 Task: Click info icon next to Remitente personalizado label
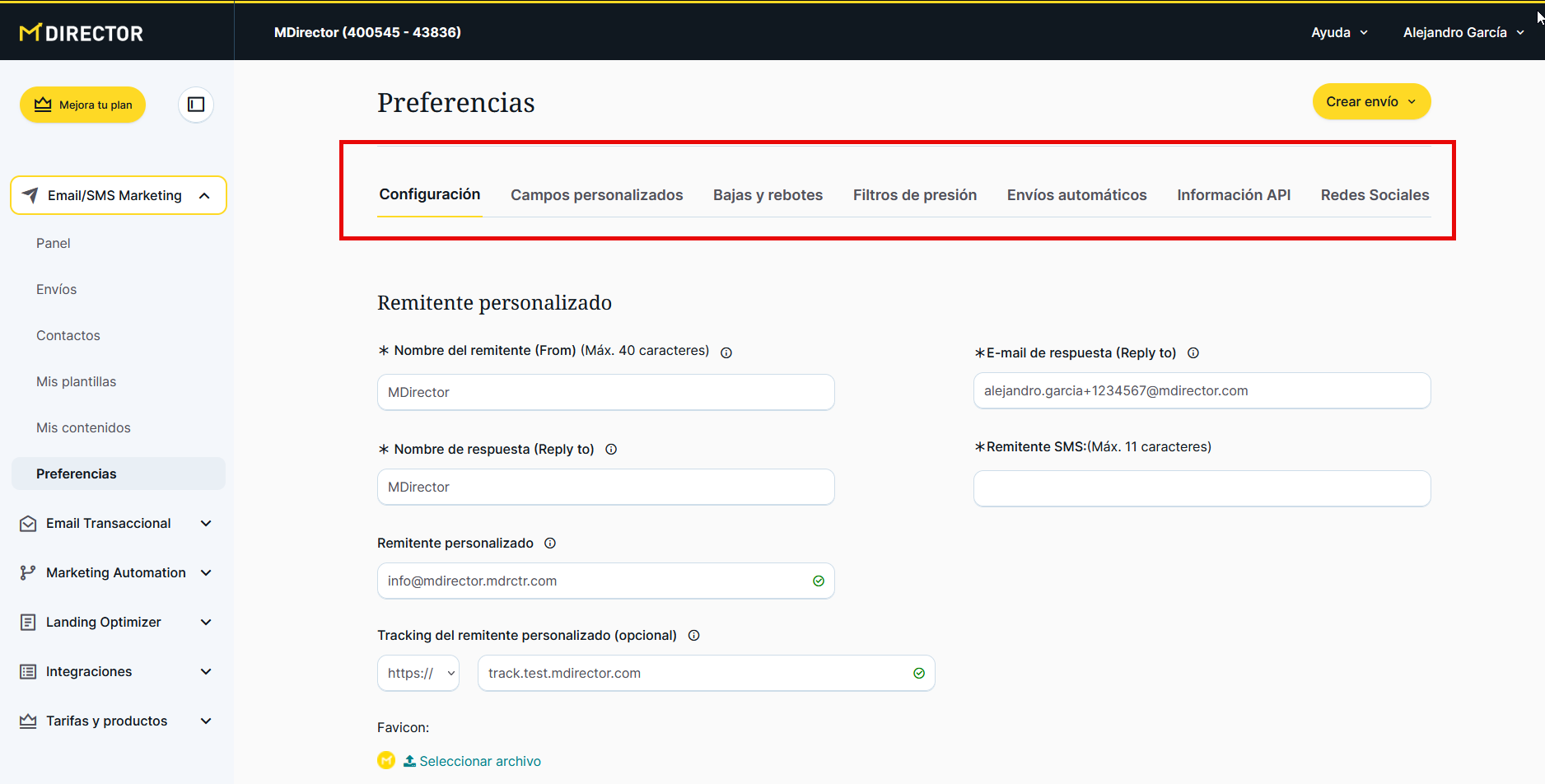pos(550,544)
